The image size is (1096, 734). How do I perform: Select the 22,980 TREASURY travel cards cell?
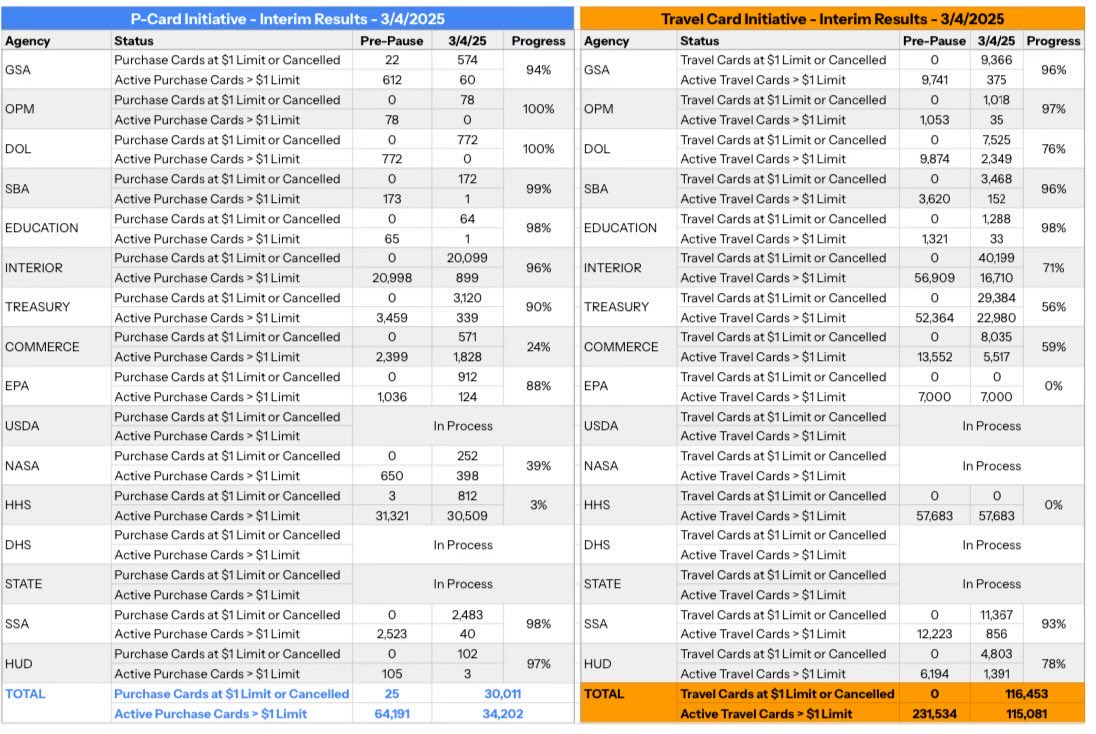(996, 318)
